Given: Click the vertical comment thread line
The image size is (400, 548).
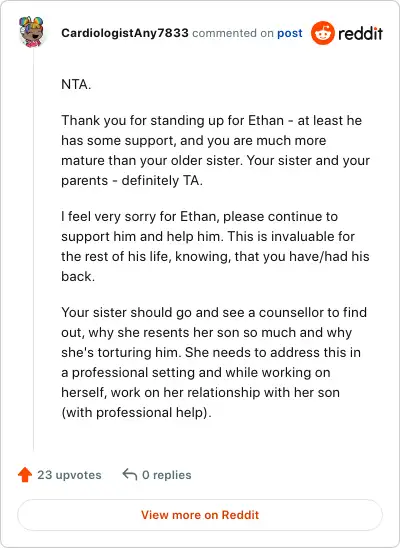Looking at the screenshot, I should pyautogui.click(x=34, y=249).
